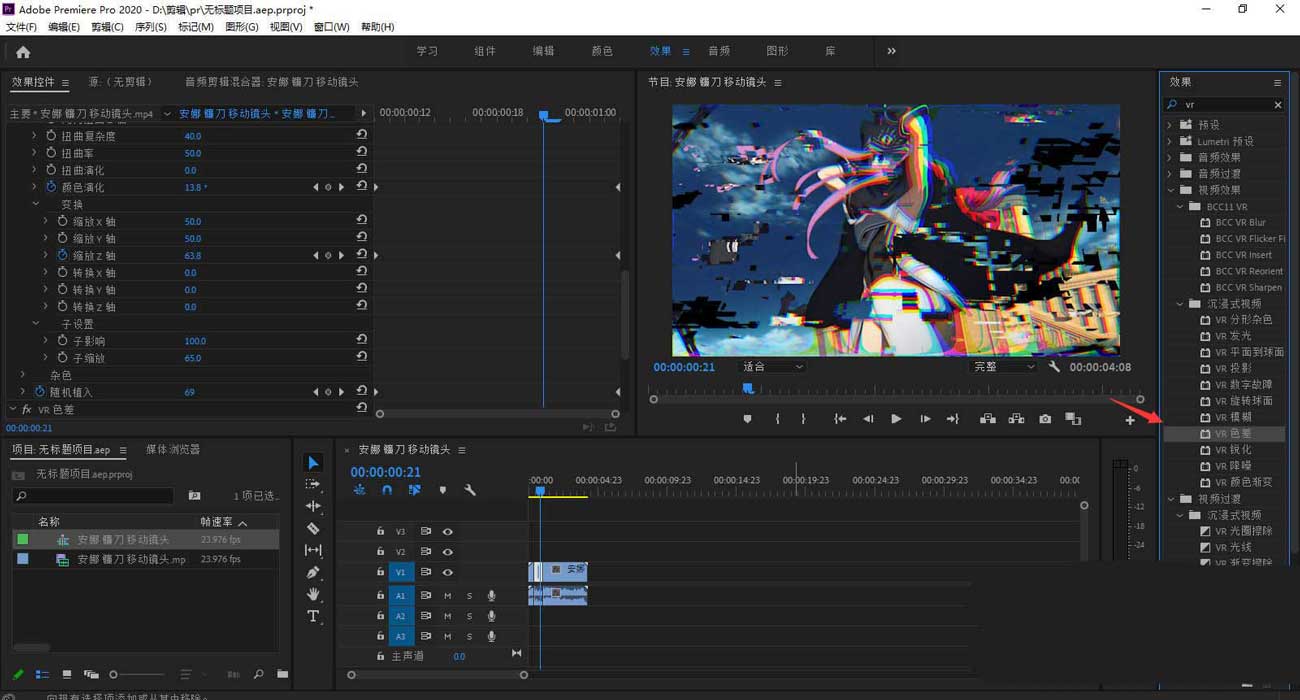Click the Export Frame camera icon
Image resolution: width=1300 pixels, height=700 pixels.
click(x=1045, y=419)
